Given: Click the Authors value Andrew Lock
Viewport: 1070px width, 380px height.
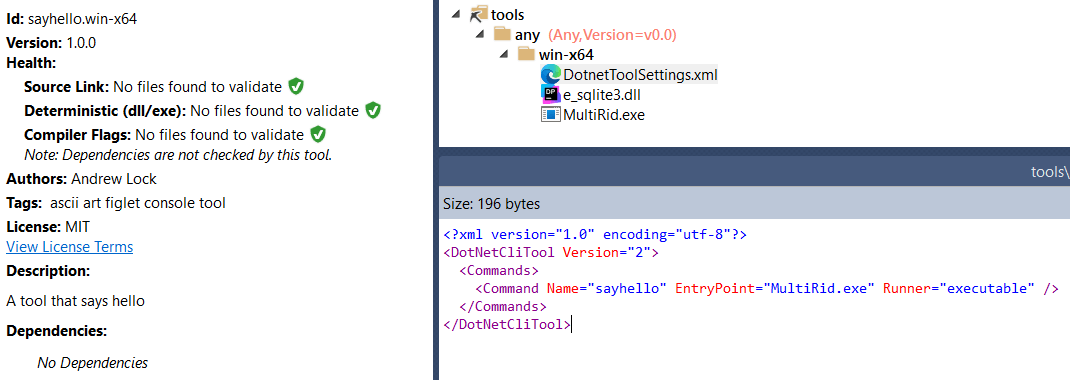Looking at the screenshot, I should [114, 179].
